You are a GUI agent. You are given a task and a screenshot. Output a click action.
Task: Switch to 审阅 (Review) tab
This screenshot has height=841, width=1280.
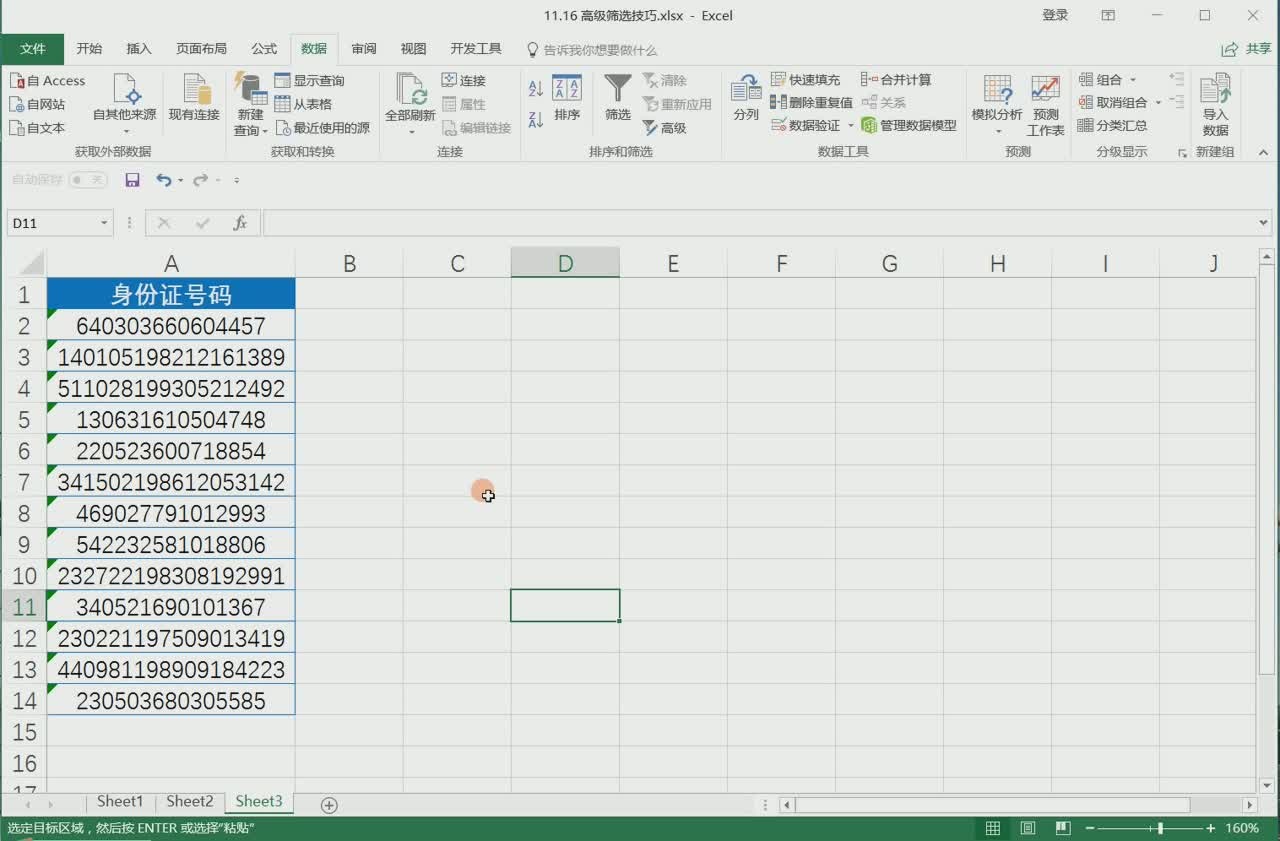pos(364,49)
